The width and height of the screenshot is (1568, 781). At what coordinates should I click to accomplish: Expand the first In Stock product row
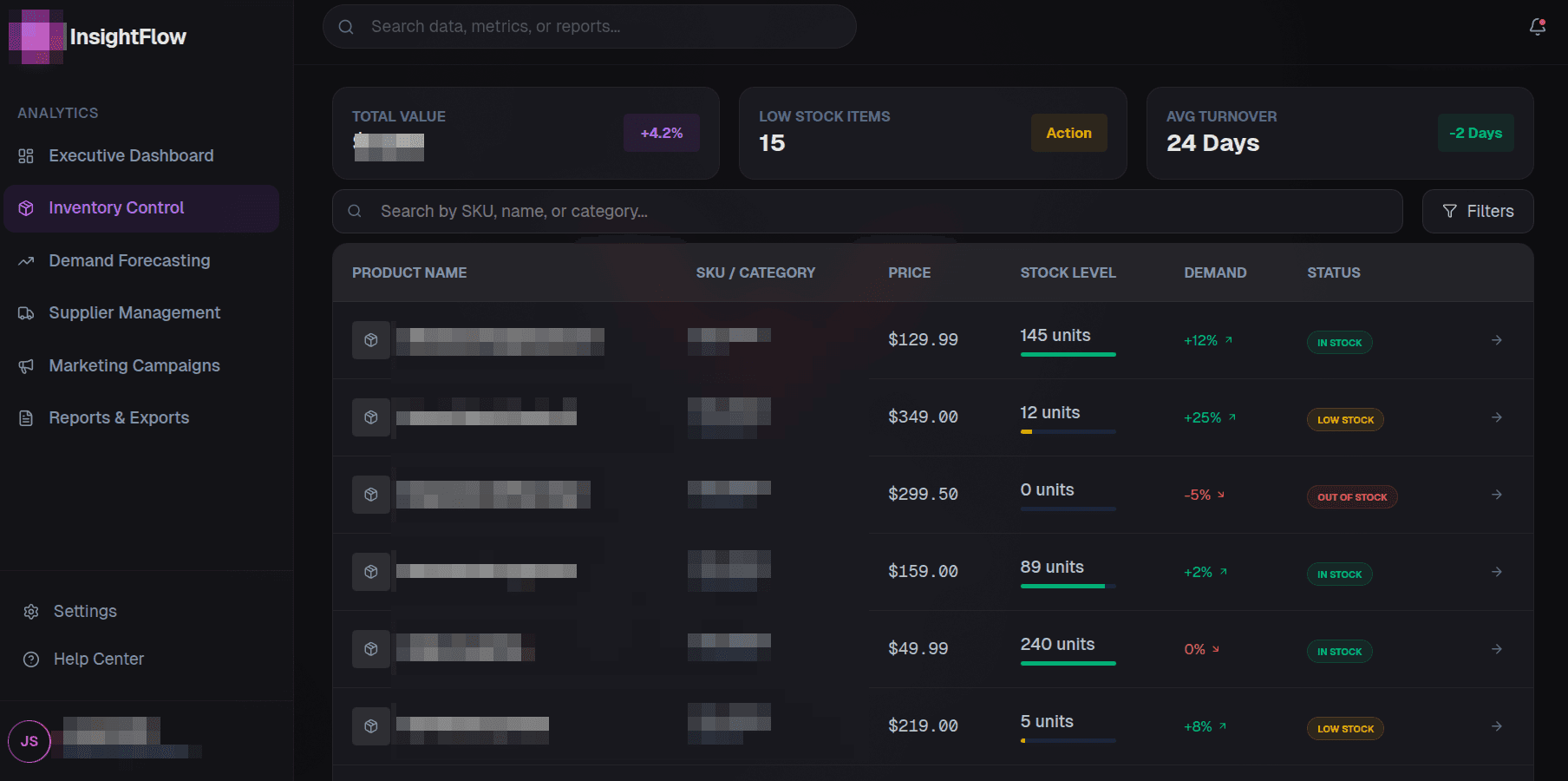coord(1496,340)
